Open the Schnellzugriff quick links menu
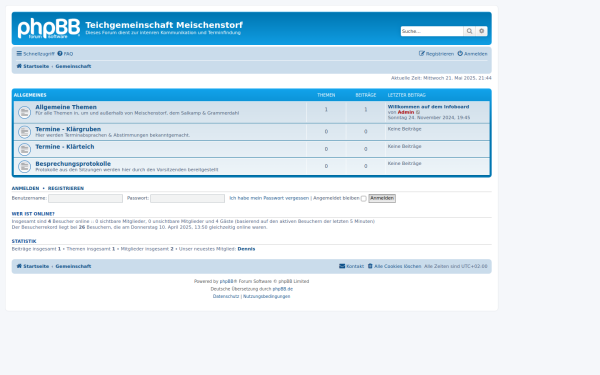This screenshot has height=375, width=600. (36, 54)
